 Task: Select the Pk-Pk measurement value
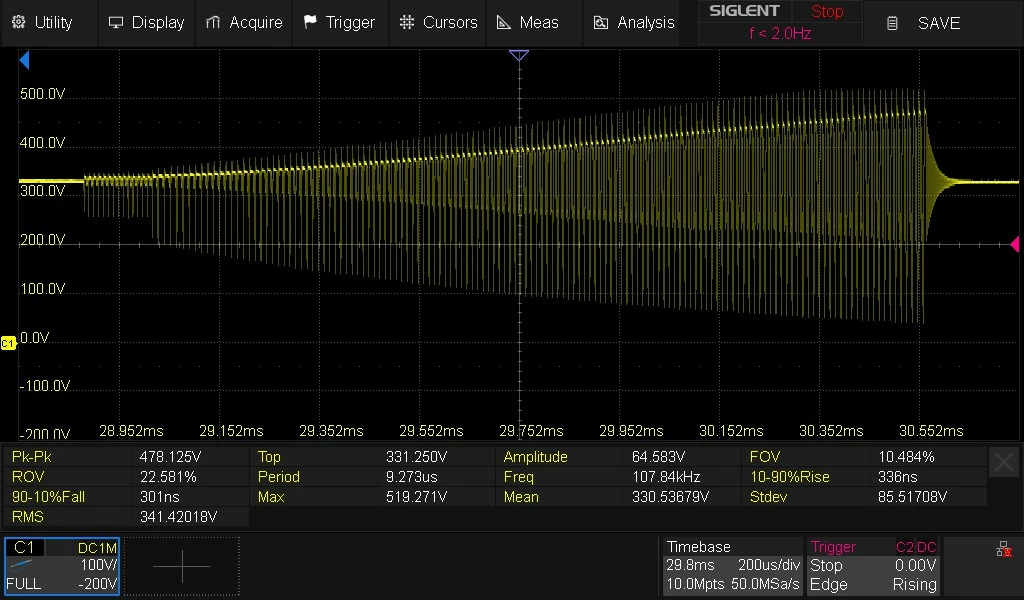click(x=170, y=456)
